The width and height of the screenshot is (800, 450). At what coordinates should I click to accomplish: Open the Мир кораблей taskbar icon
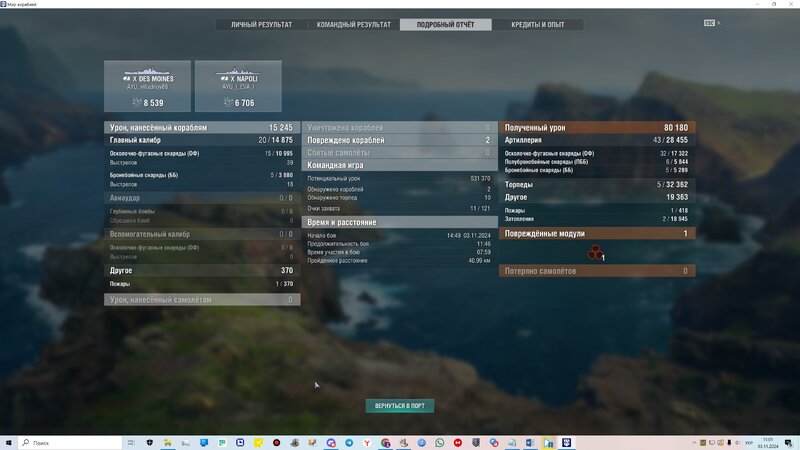click(x=566, y=442)
